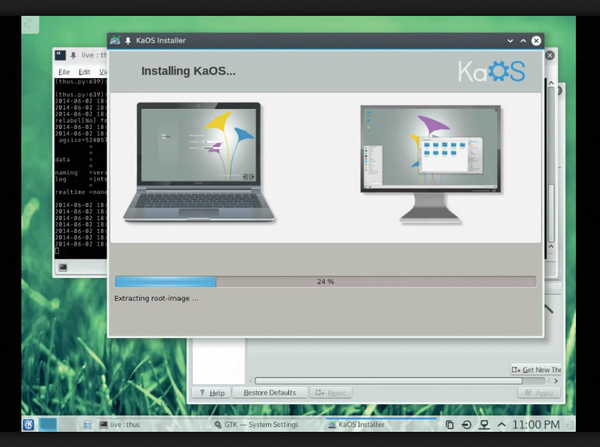Click the terminal window title icon

[60, 55]
